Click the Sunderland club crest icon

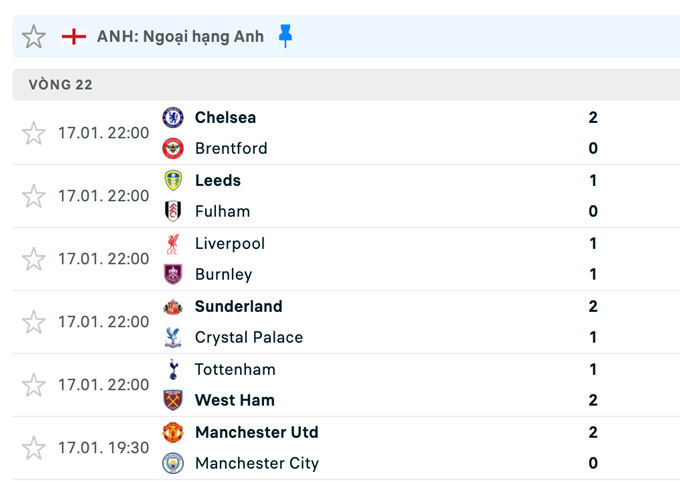pos(173,306)
